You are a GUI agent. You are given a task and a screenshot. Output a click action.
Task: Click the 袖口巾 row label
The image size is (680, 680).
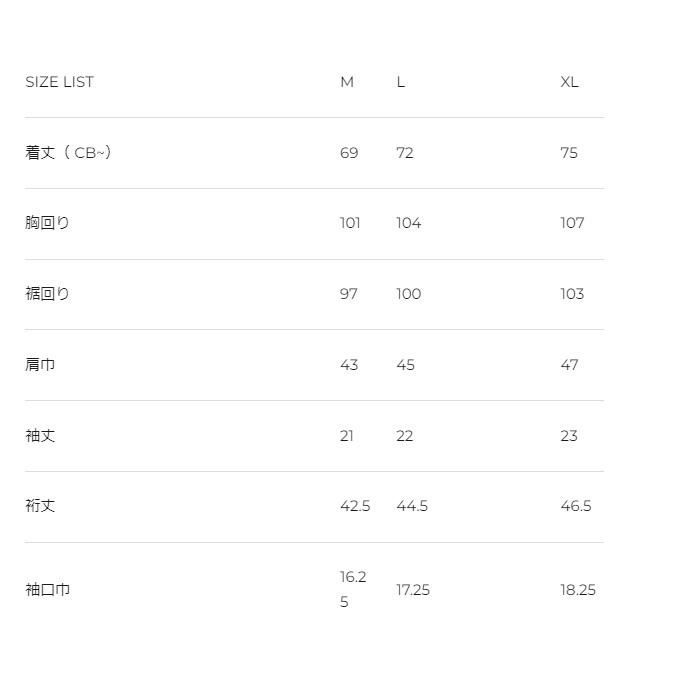click(47, 590)
